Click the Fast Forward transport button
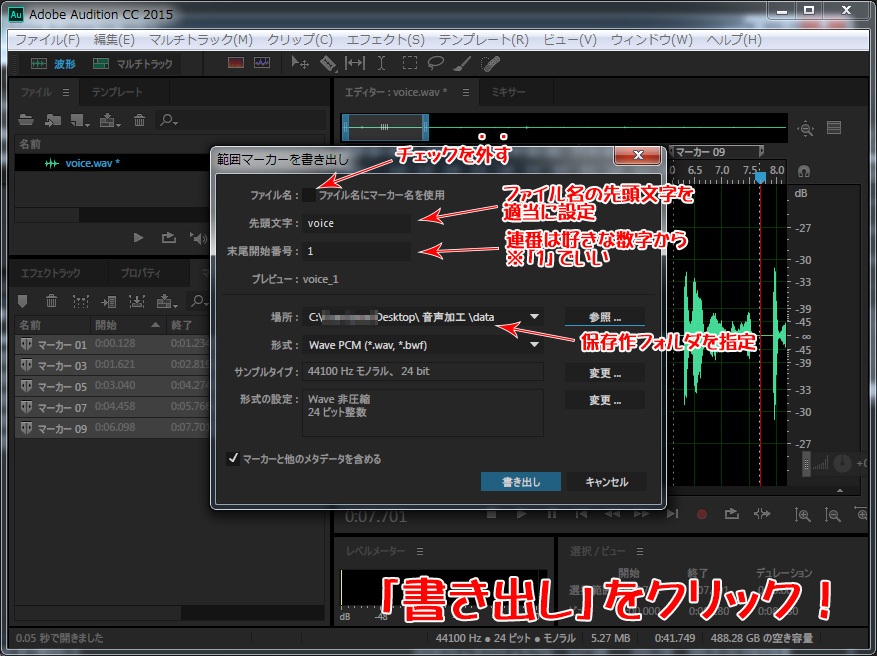This screenshot has height=656, width=877. coord(642,515)
